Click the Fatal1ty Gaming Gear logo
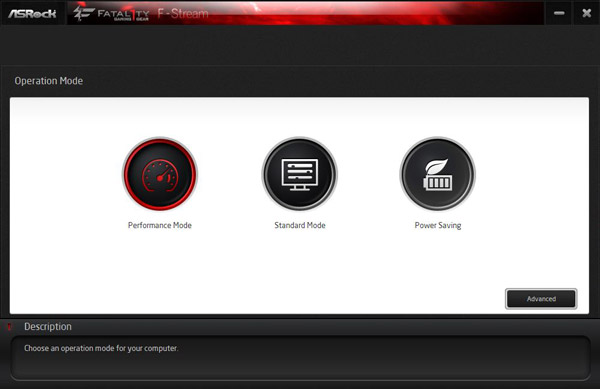The height and width of the screenshot is (389, 600). tap(111, 14)
